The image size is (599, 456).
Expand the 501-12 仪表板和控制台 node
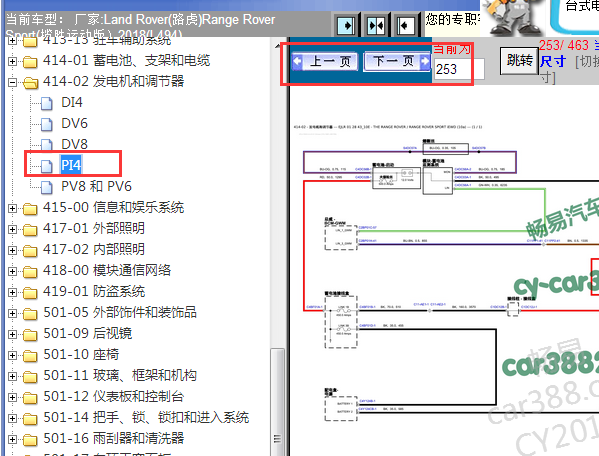(13, 397)
